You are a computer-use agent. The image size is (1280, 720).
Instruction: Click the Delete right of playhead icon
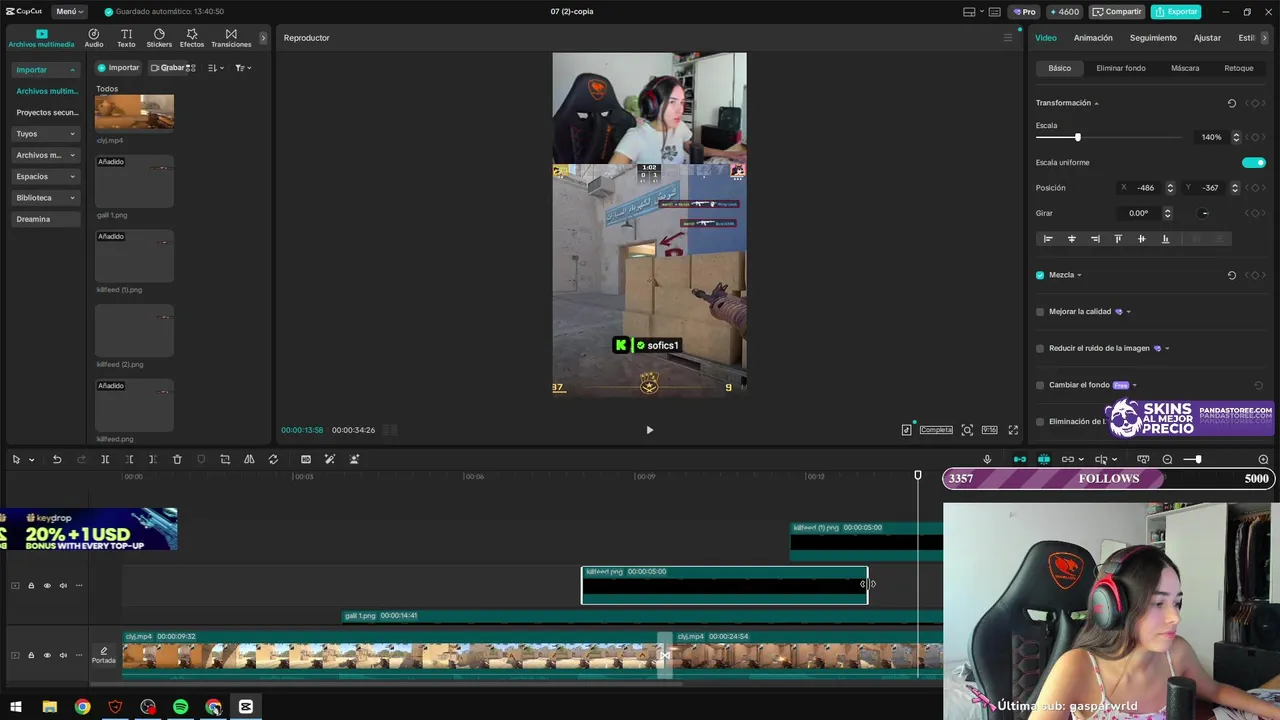pos(152,459)
